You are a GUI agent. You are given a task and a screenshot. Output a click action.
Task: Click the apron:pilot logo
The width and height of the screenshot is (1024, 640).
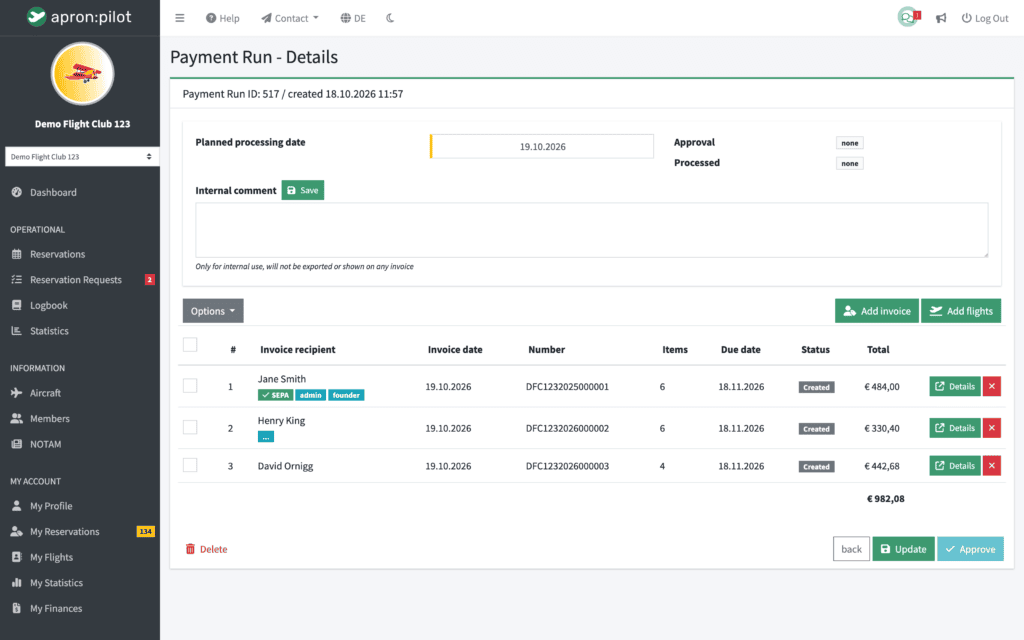point(80,17)
